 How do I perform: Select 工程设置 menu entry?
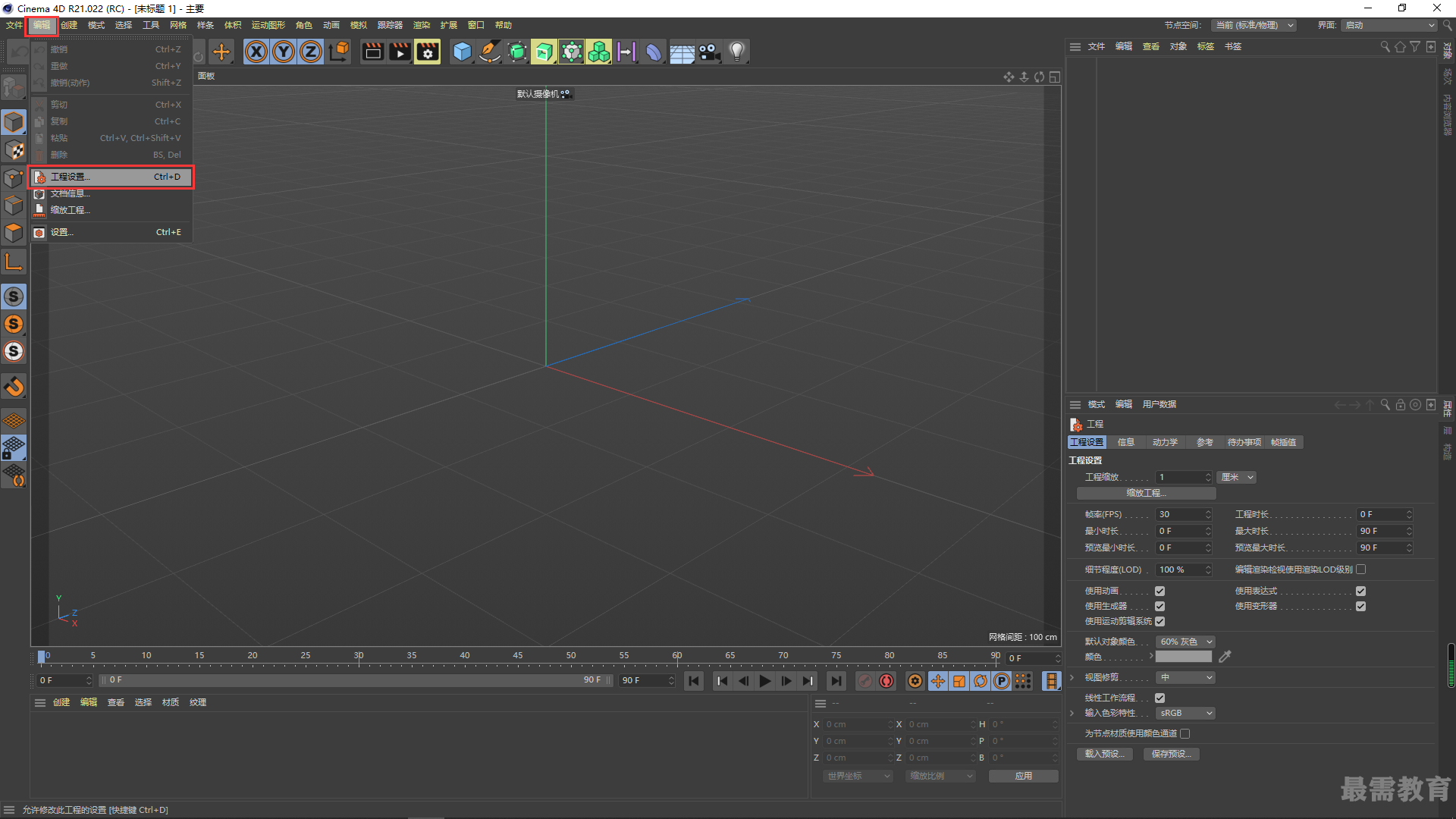111,177
